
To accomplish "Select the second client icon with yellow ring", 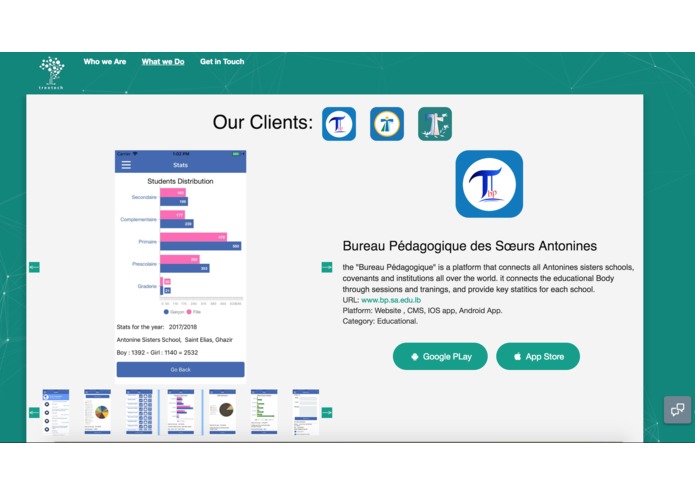I will pyautogui.click(x=387, y=124).
